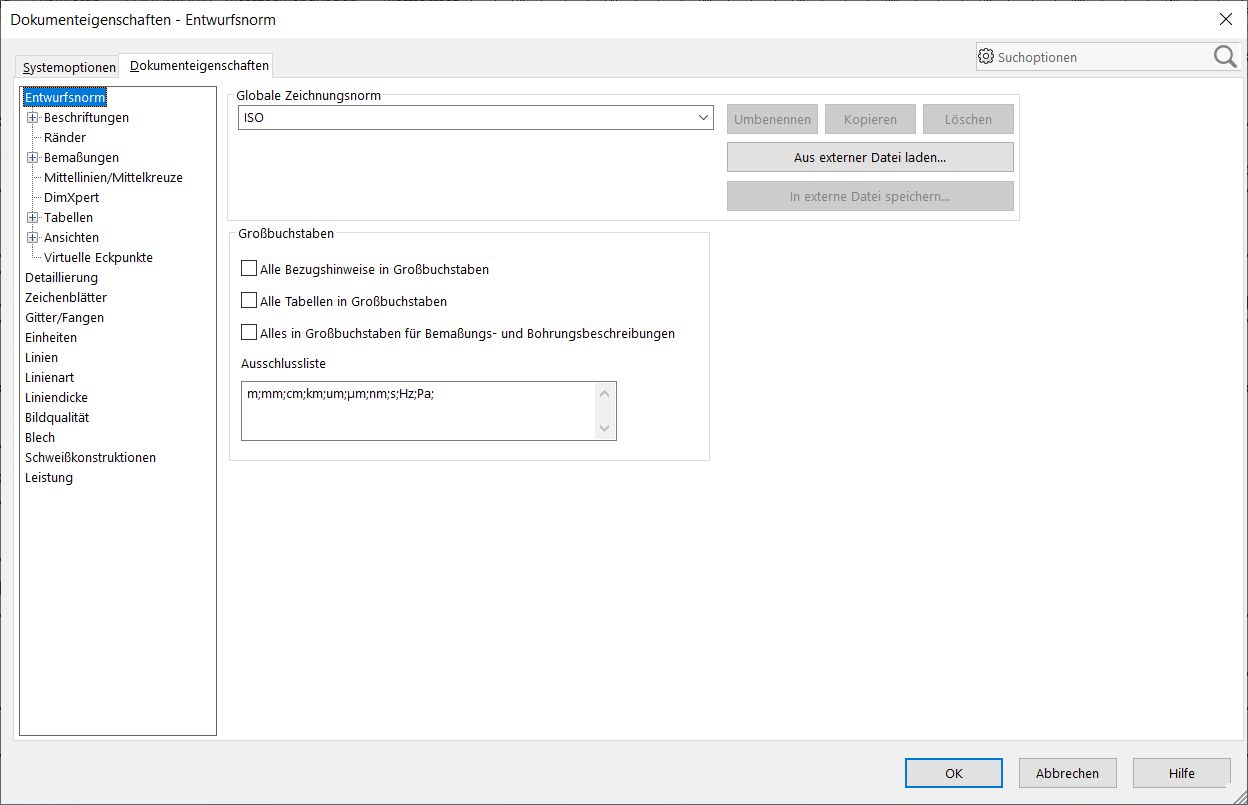Screen dimensions: 1248x805
Task: Click Aus externer Datei laden button
Action: [x=870, y=157]
